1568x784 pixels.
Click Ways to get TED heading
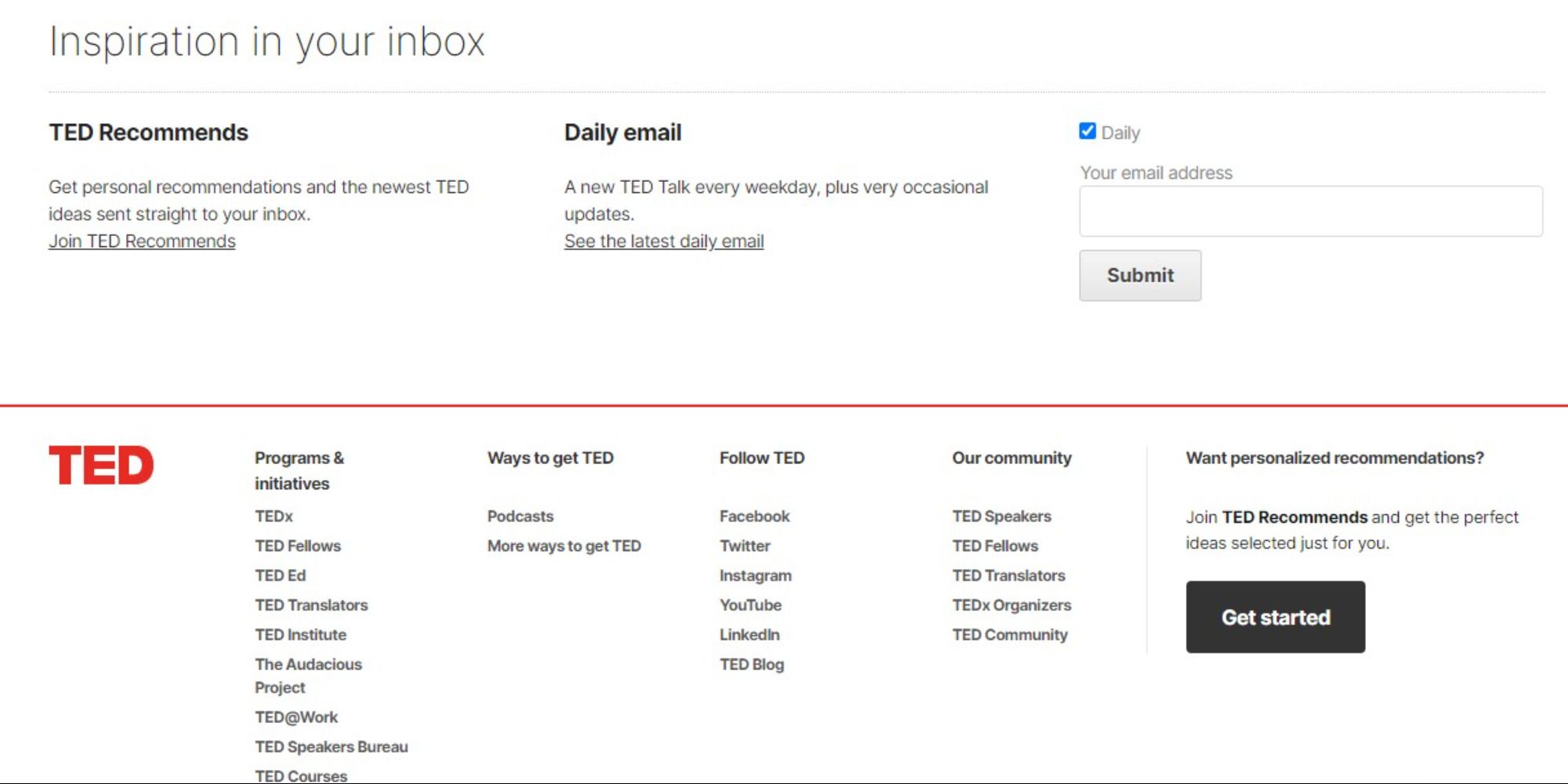(550, 458)
